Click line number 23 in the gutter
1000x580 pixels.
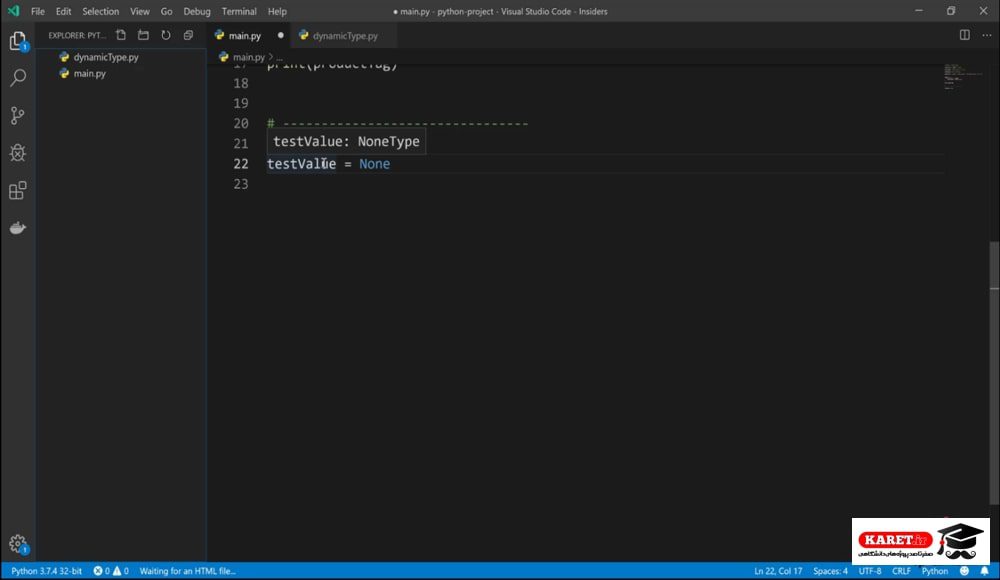pos(240,184)
